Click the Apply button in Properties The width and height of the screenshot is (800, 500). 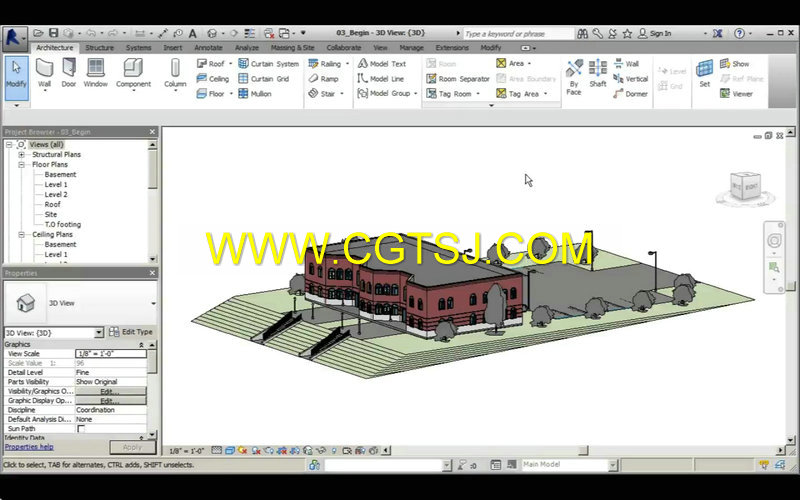132,447
